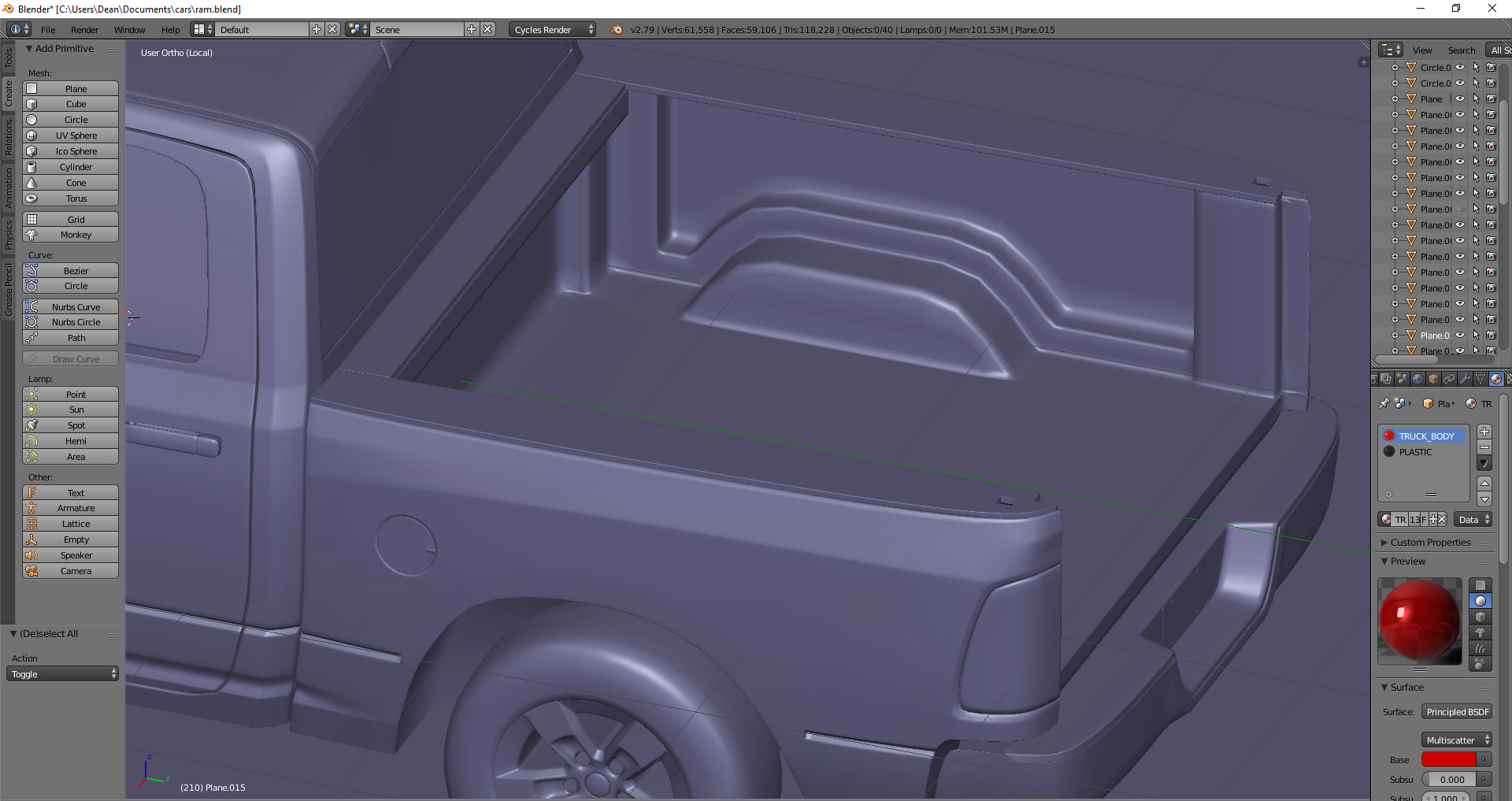Viewport: 1512px width, 801px height.
Task: Set preview shape to flat plane
Action: [x=1480, y=585]
